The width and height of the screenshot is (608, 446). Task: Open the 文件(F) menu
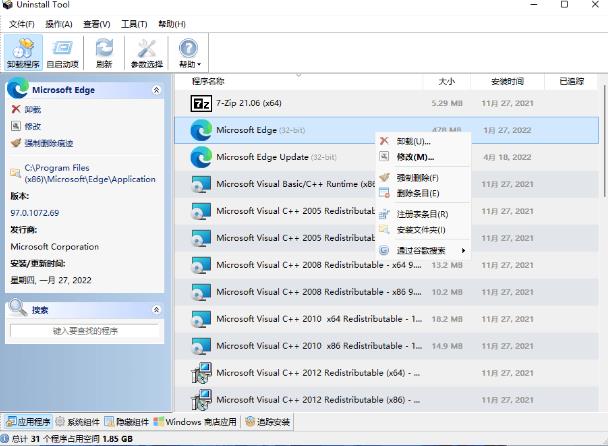point(22,24)
